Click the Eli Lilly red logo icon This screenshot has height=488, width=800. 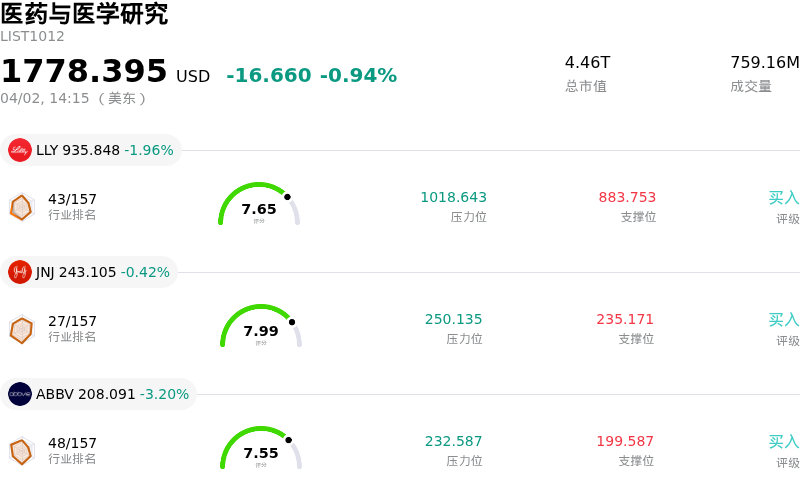pyautogui.click(x=20, y=150)
